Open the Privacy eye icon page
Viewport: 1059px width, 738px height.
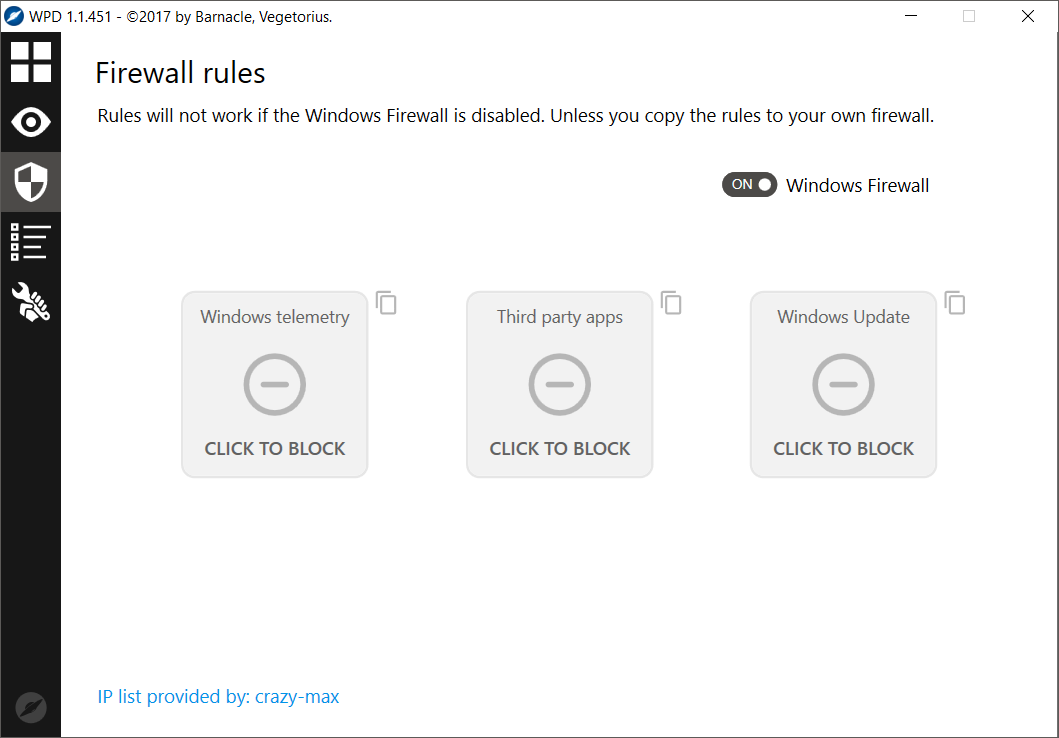[30, 122]
